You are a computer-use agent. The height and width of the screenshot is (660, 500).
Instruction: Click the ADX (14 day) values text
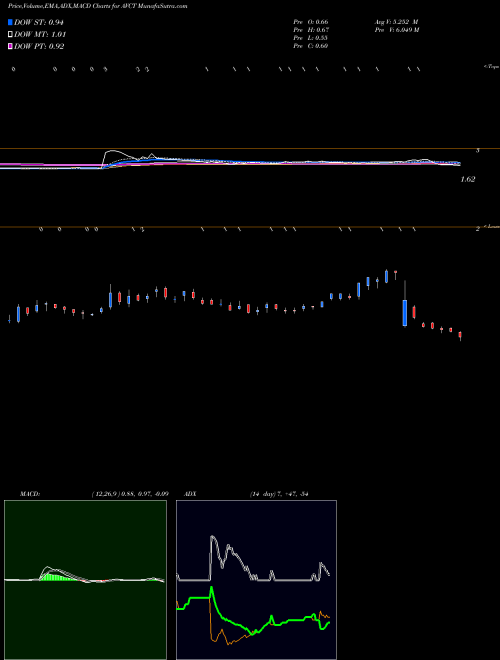pos(279,494)
